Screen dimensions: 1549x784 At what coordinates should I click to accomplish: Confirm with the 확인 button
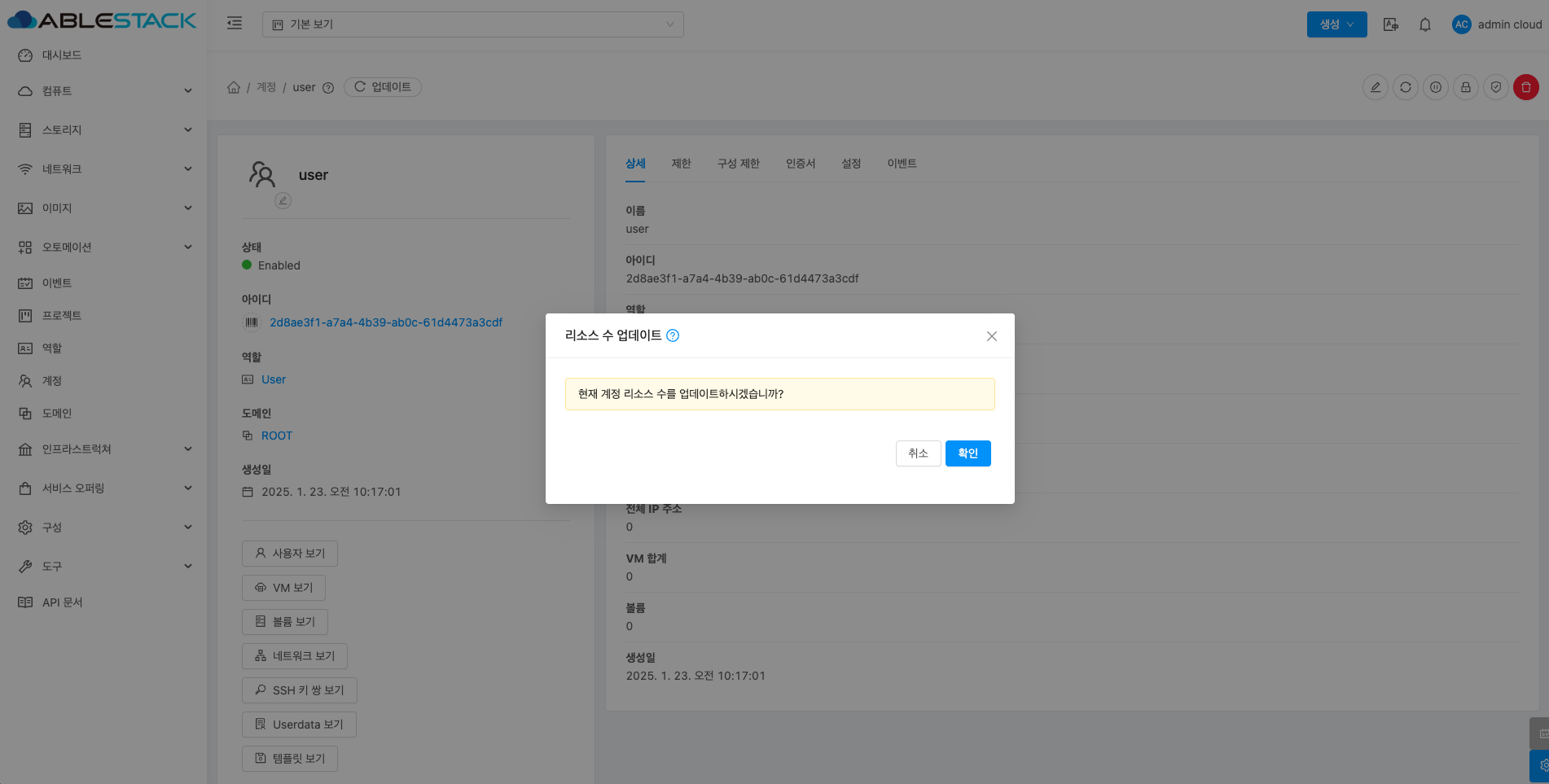tap(968, 453)
